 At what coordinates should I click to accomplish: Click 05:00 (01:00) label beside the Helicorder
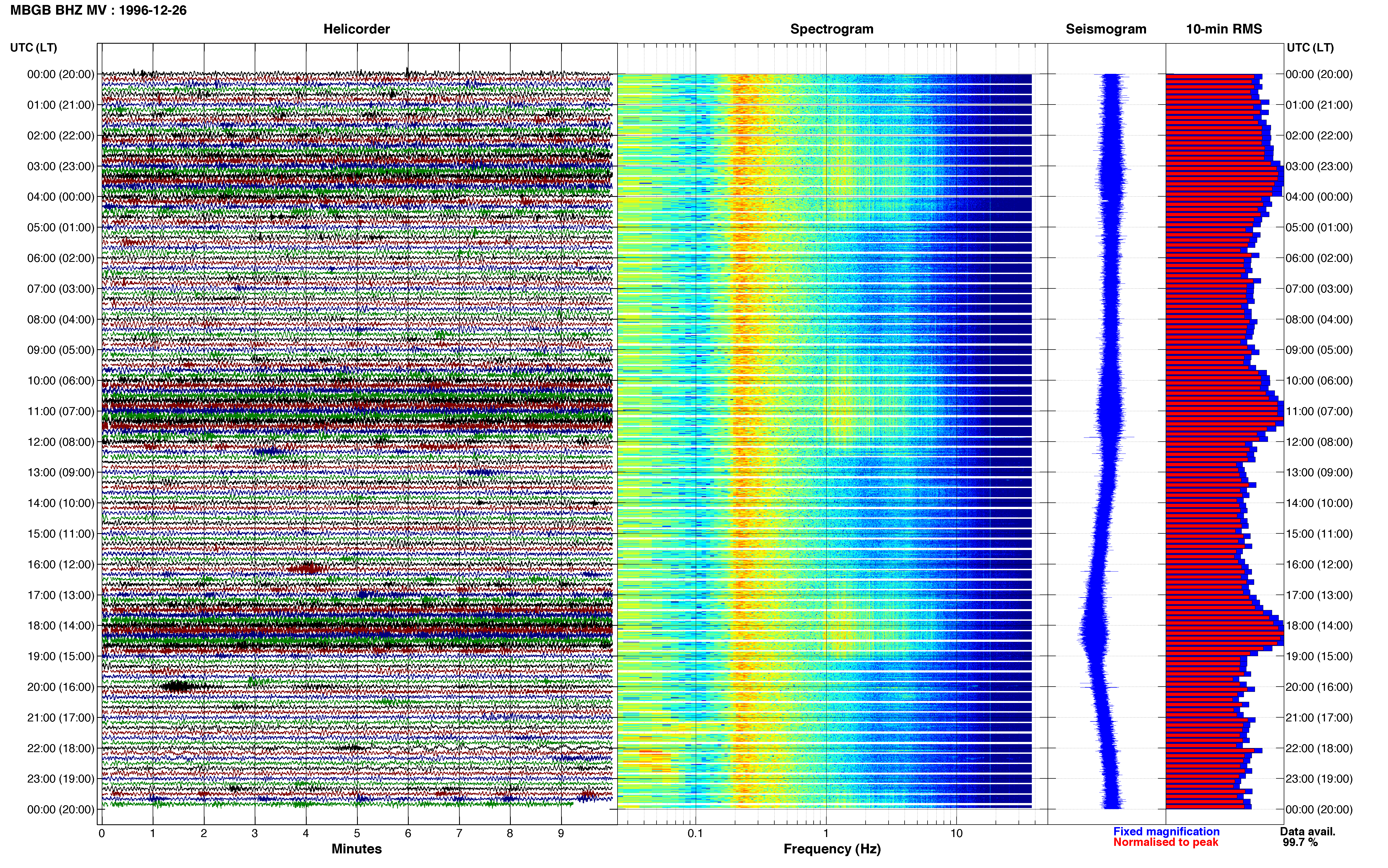61,227
